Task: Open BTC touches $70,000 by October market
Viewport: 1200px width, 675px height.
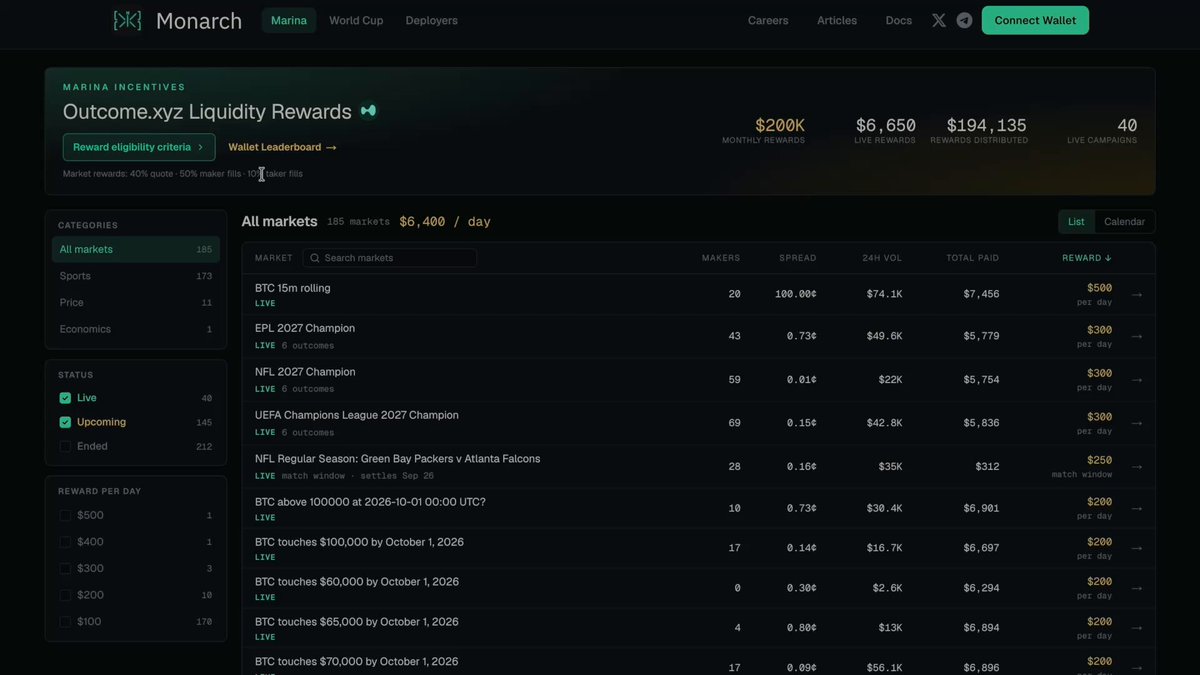Action: pyautogui.click(x=357, y=662)
